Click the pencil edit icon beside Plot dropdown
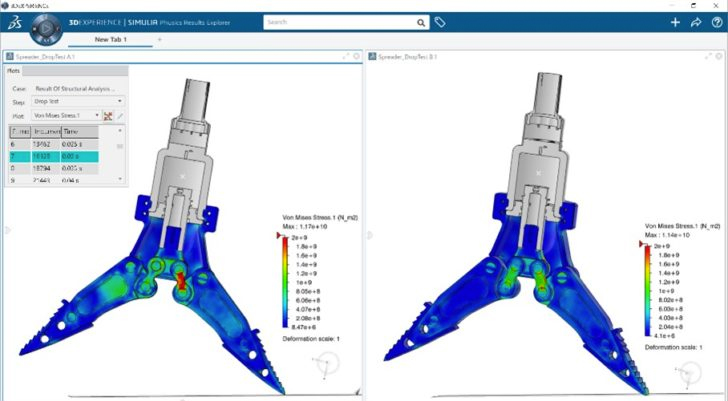The height and width of the screenshot is (401, 728). [x=120, y=116]
